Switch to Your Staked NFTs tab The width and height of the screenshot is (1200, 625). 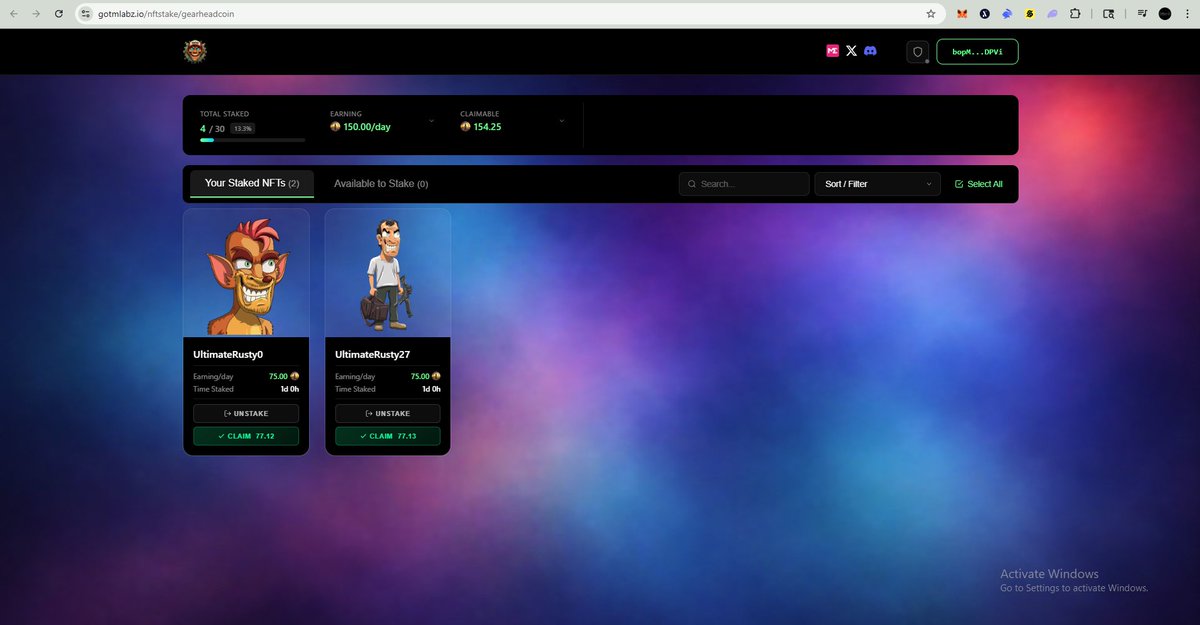tap(252, 183)
